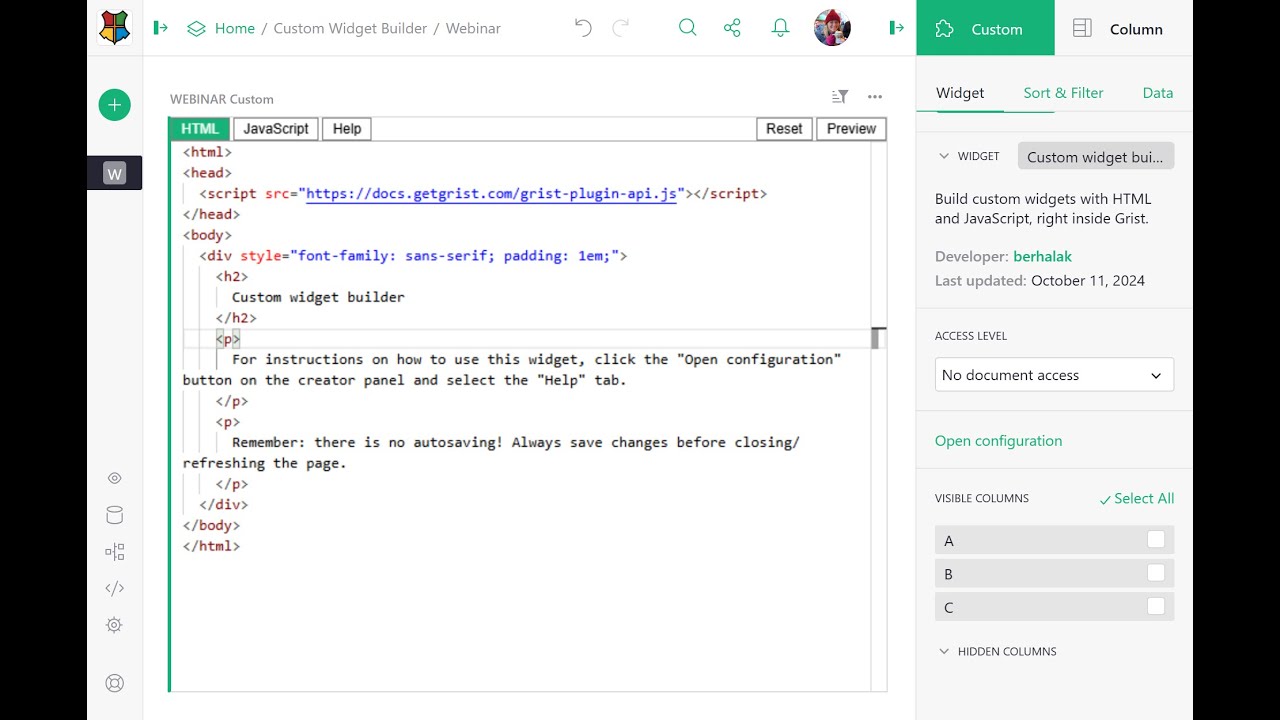
Task: Switch to the JavaScript editor tab
Action: coord(276,129)
